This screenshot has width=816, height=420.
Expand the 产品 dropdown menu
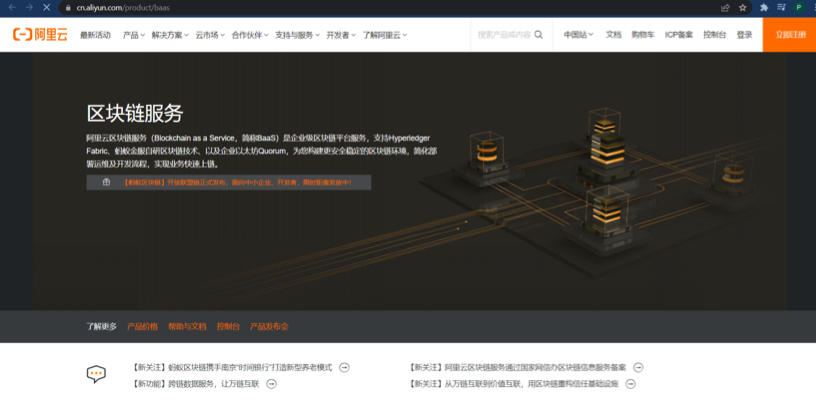[x=134, y=35]
